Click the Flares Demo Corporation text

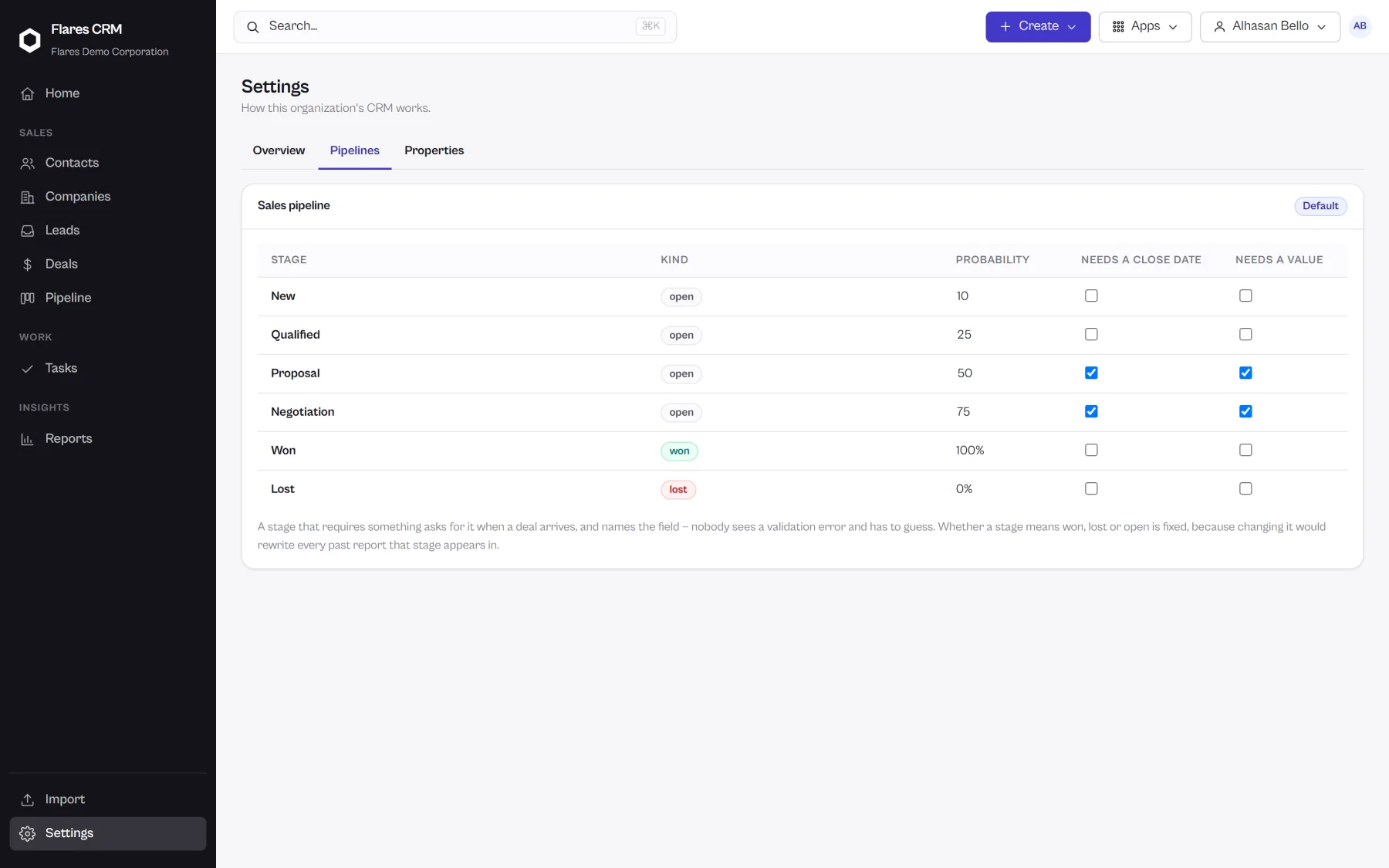tap(110, 52)
